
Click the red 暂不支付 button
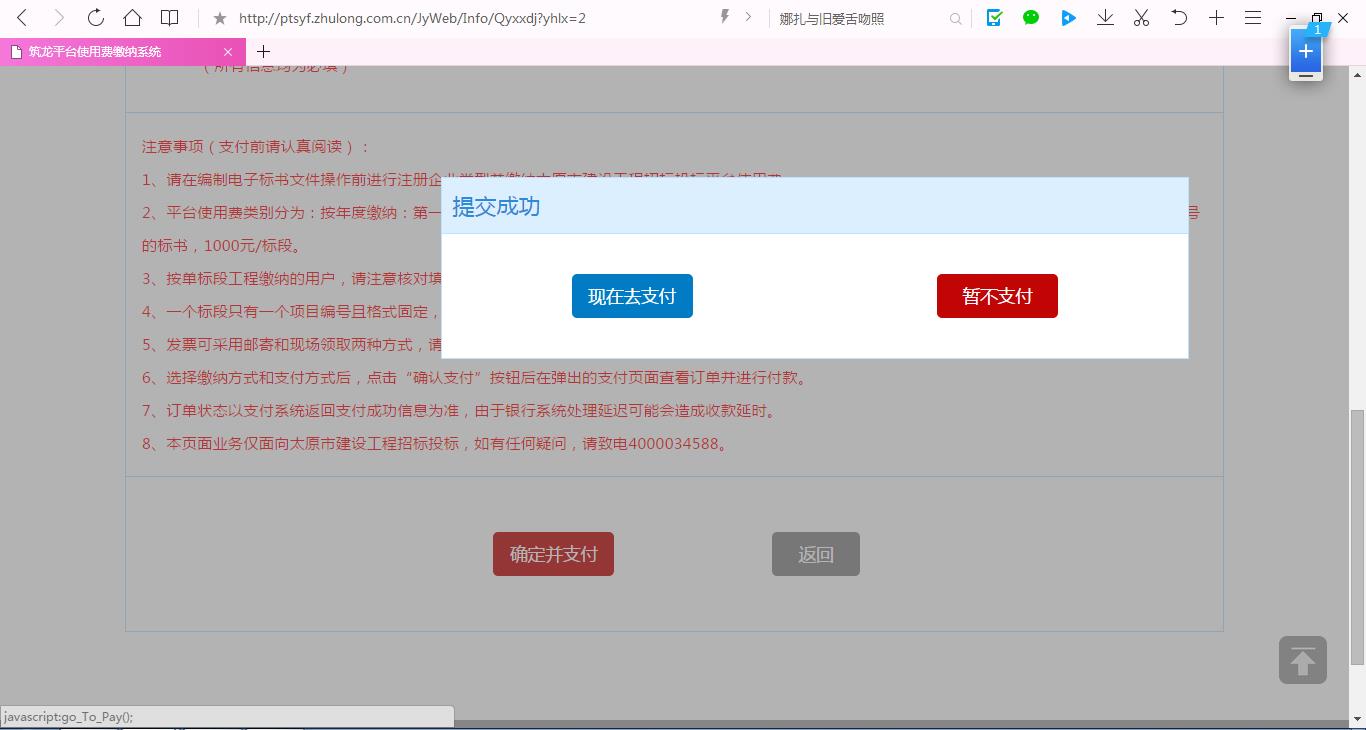[997, 296]
